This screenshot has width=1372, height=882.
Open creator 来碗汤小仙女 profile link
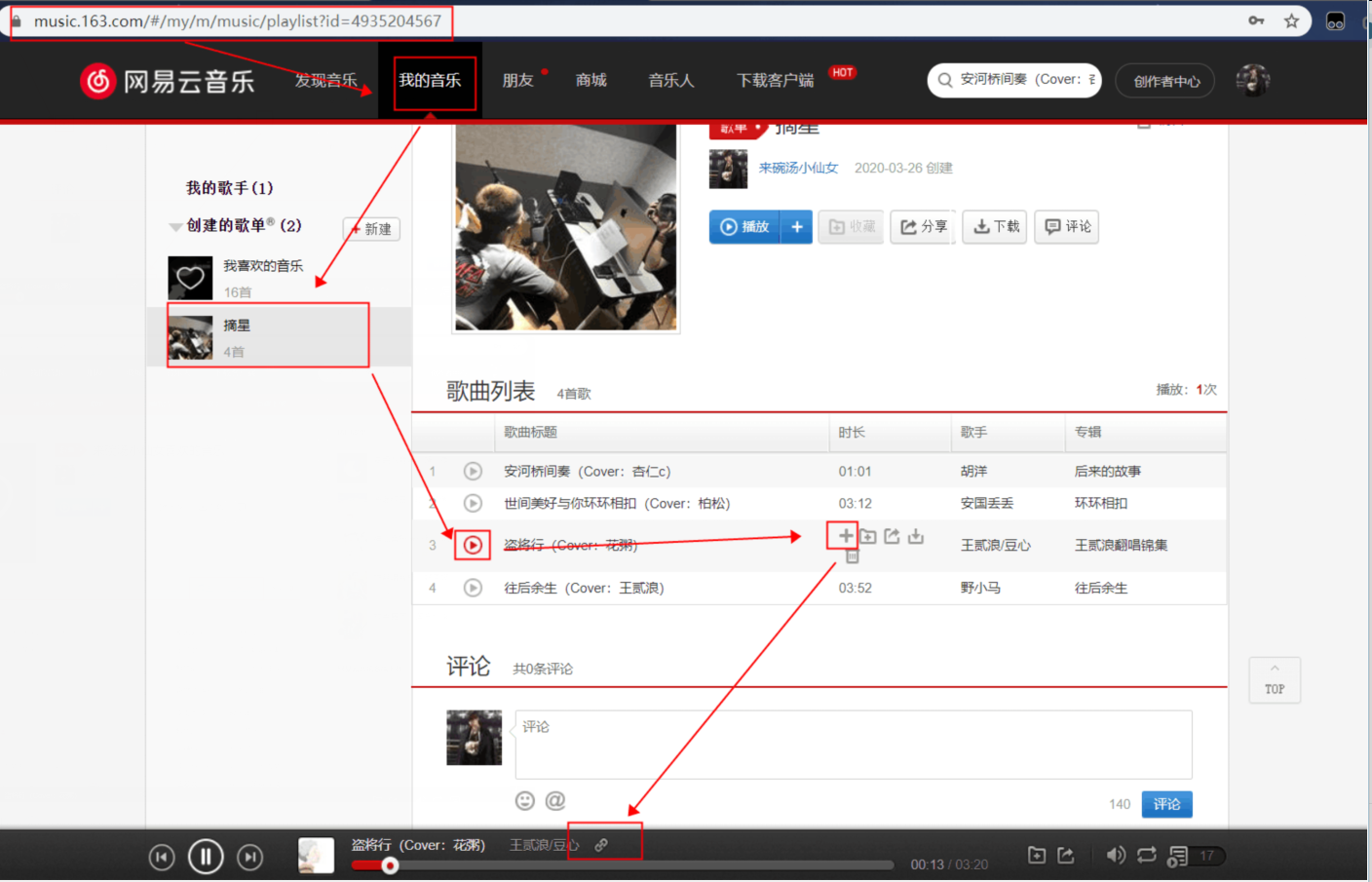click(798, 168)
